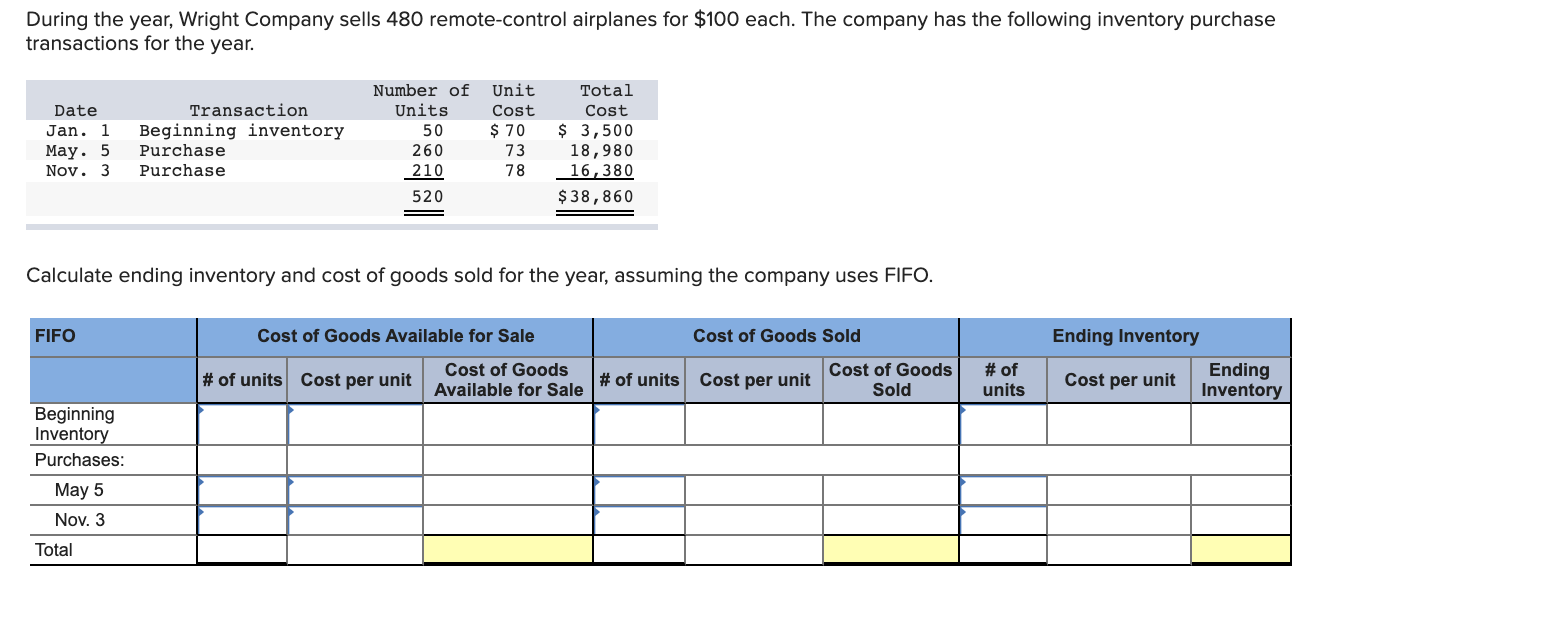Image resolution: width=1546 pixels, height=644 pixels.
Task: Click May 5 units cell under Available for Sale
Action: (x=242, y=490)
